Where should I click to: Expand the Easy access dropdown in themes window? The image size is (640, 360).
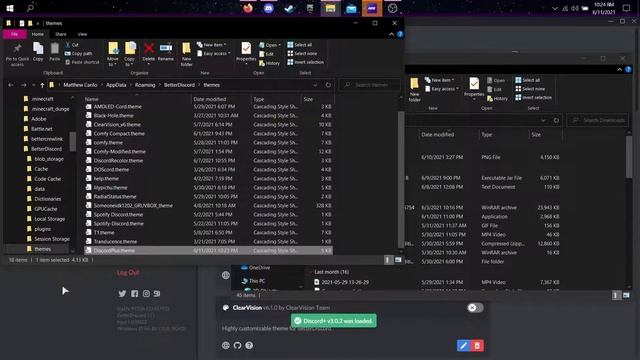pos(214,53)
